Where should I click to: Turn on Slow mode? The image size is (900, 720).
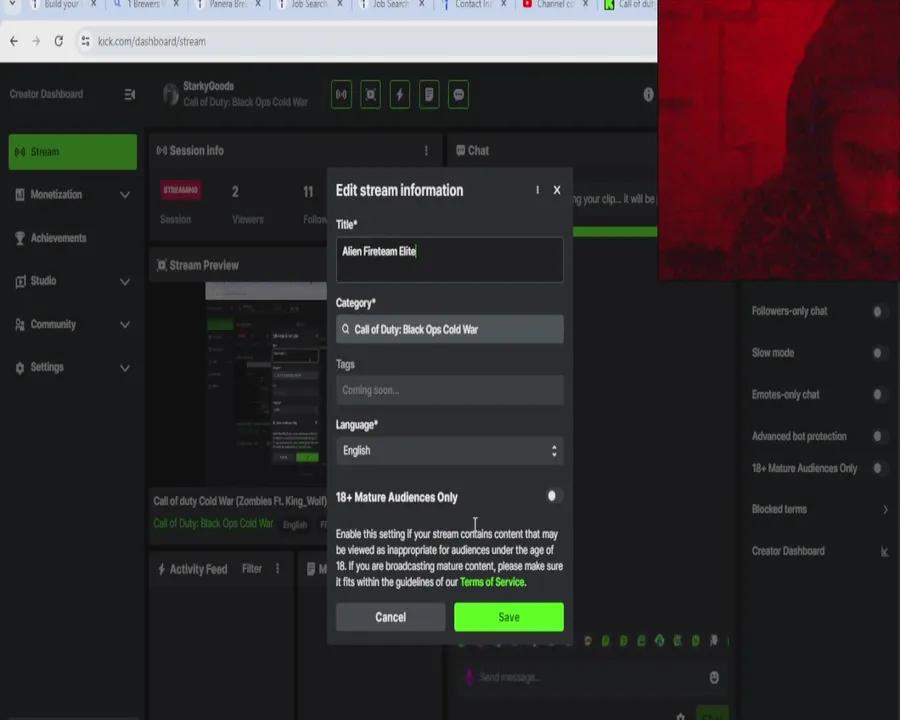(878, 353)
